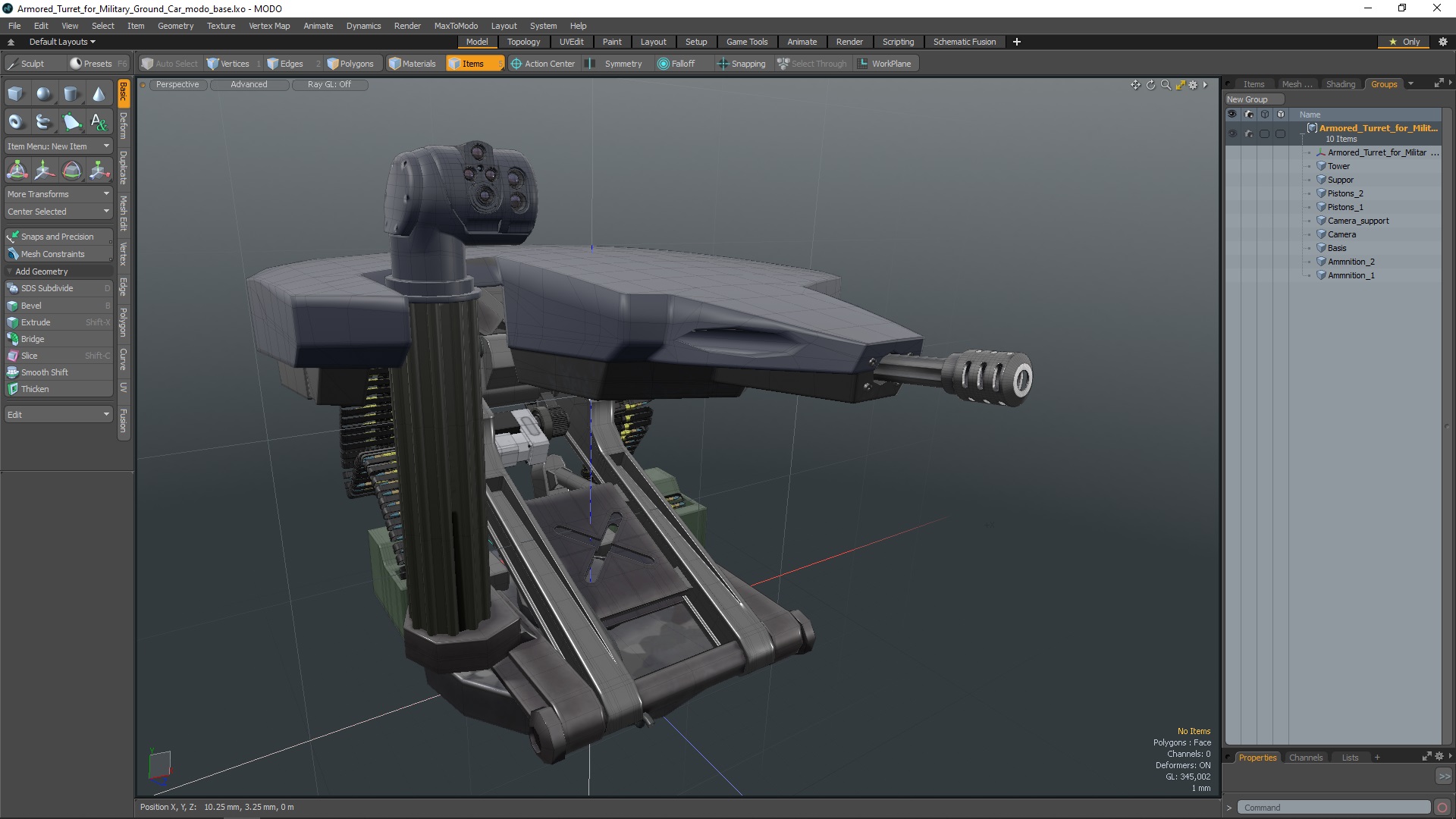The width and height of the screenshot is (1456, 819).
Task: Click the Thicken tool
Action: coord(58,389)
